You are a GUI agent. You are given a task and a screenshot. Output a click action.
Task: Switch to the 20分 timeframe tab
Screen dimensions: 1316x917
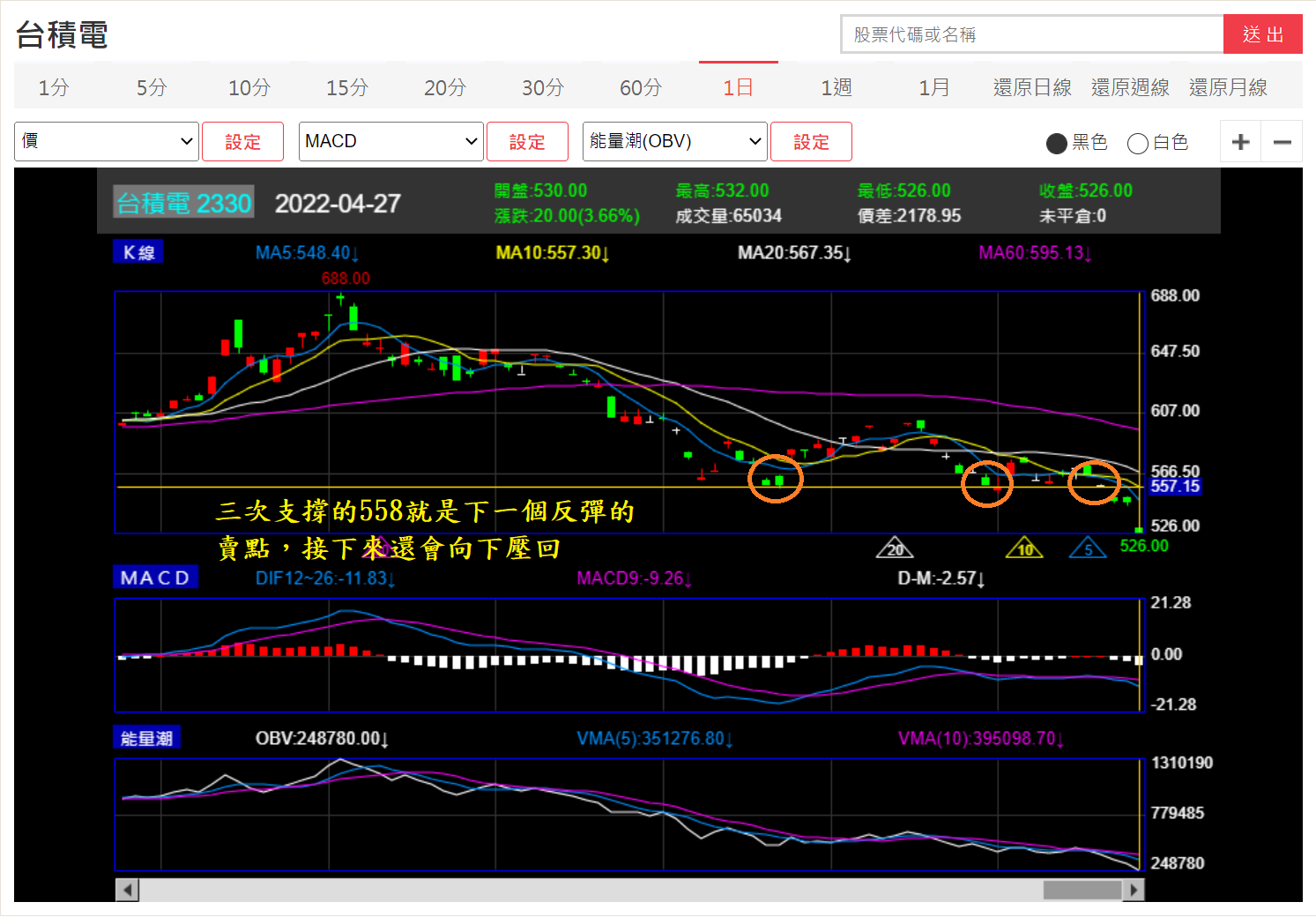445,87
